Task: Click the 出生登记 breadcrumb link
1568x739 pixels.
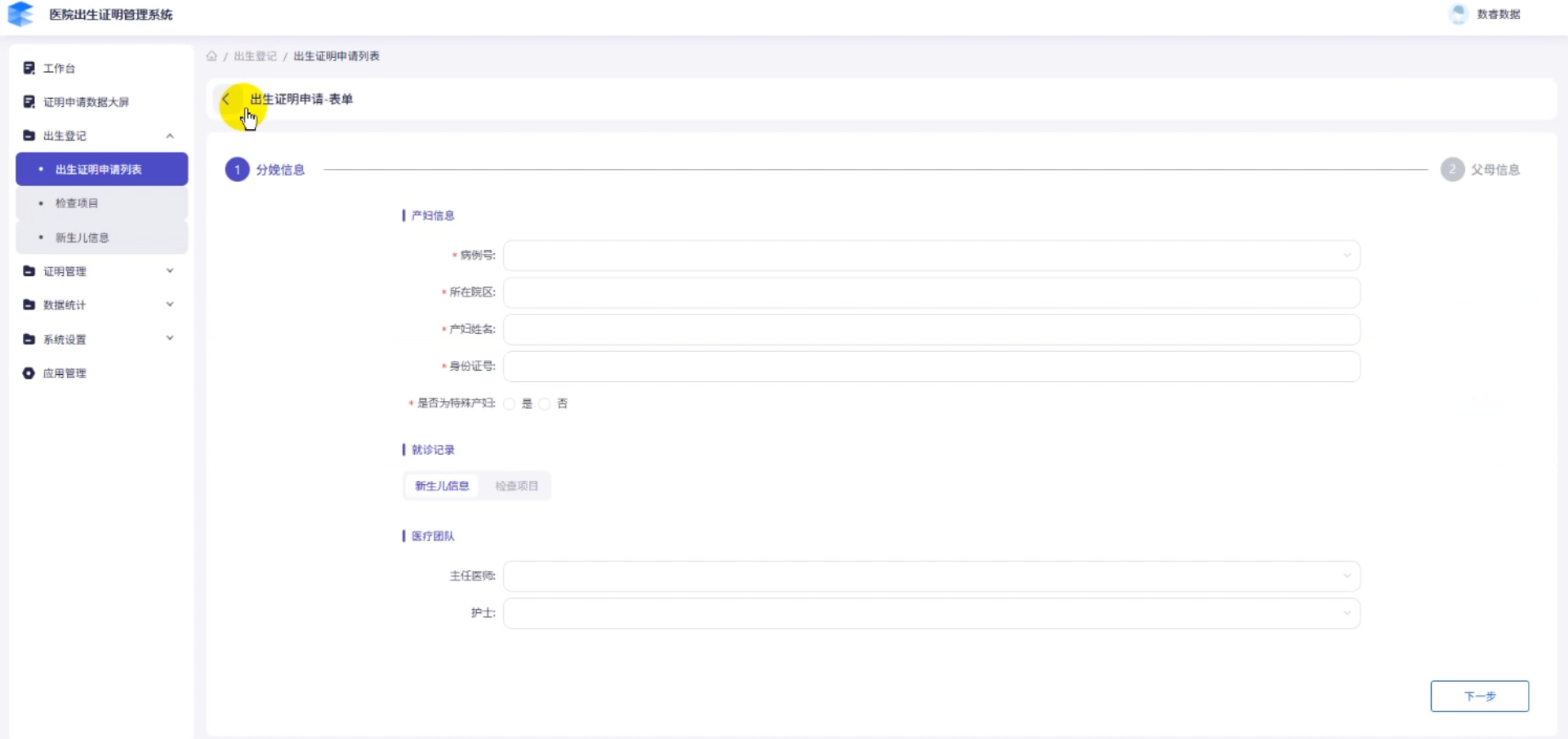Action: point(256,56)
